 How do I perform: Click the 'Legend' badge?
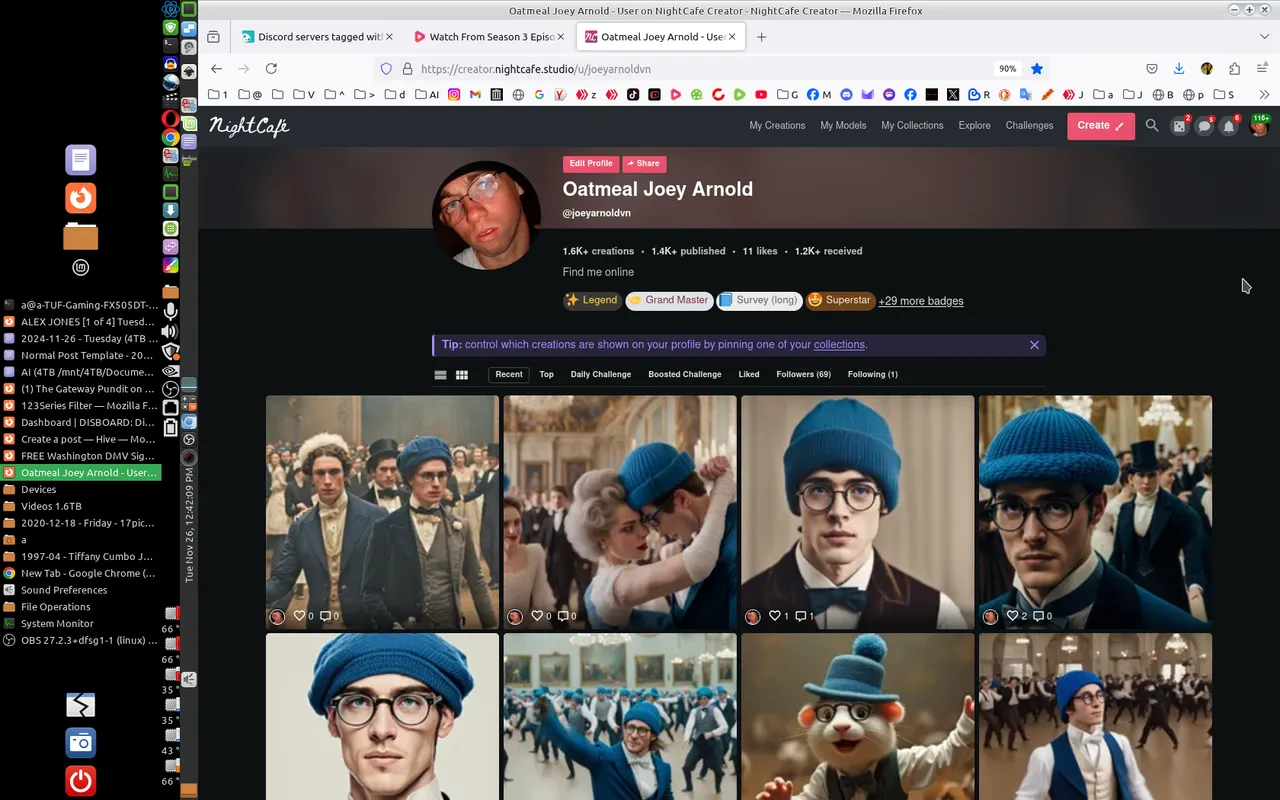[x=592, y=301]
